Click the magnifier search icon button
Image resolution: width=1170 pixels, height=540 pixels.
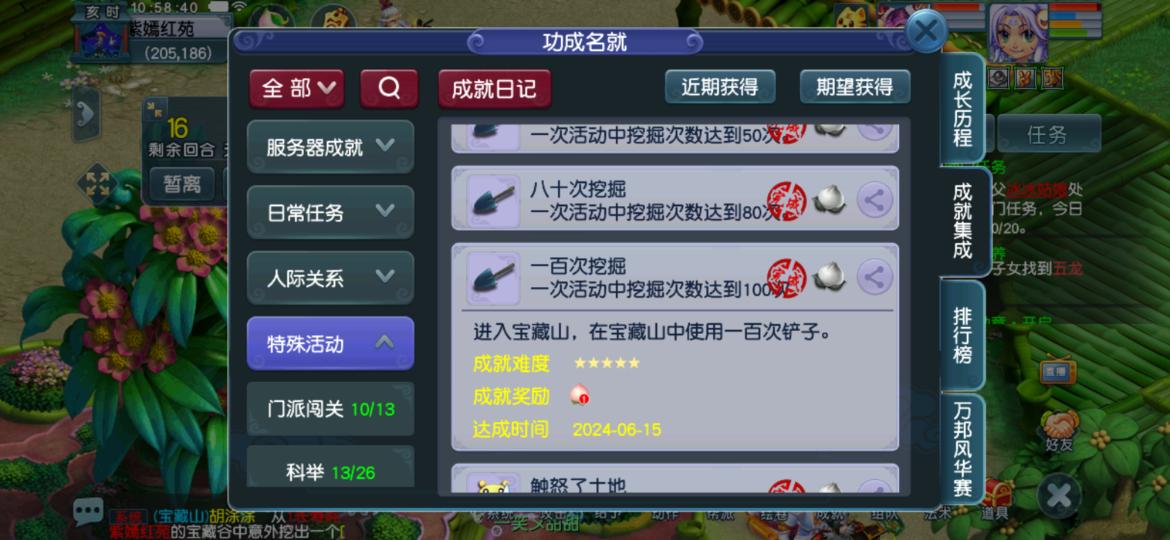389,89
